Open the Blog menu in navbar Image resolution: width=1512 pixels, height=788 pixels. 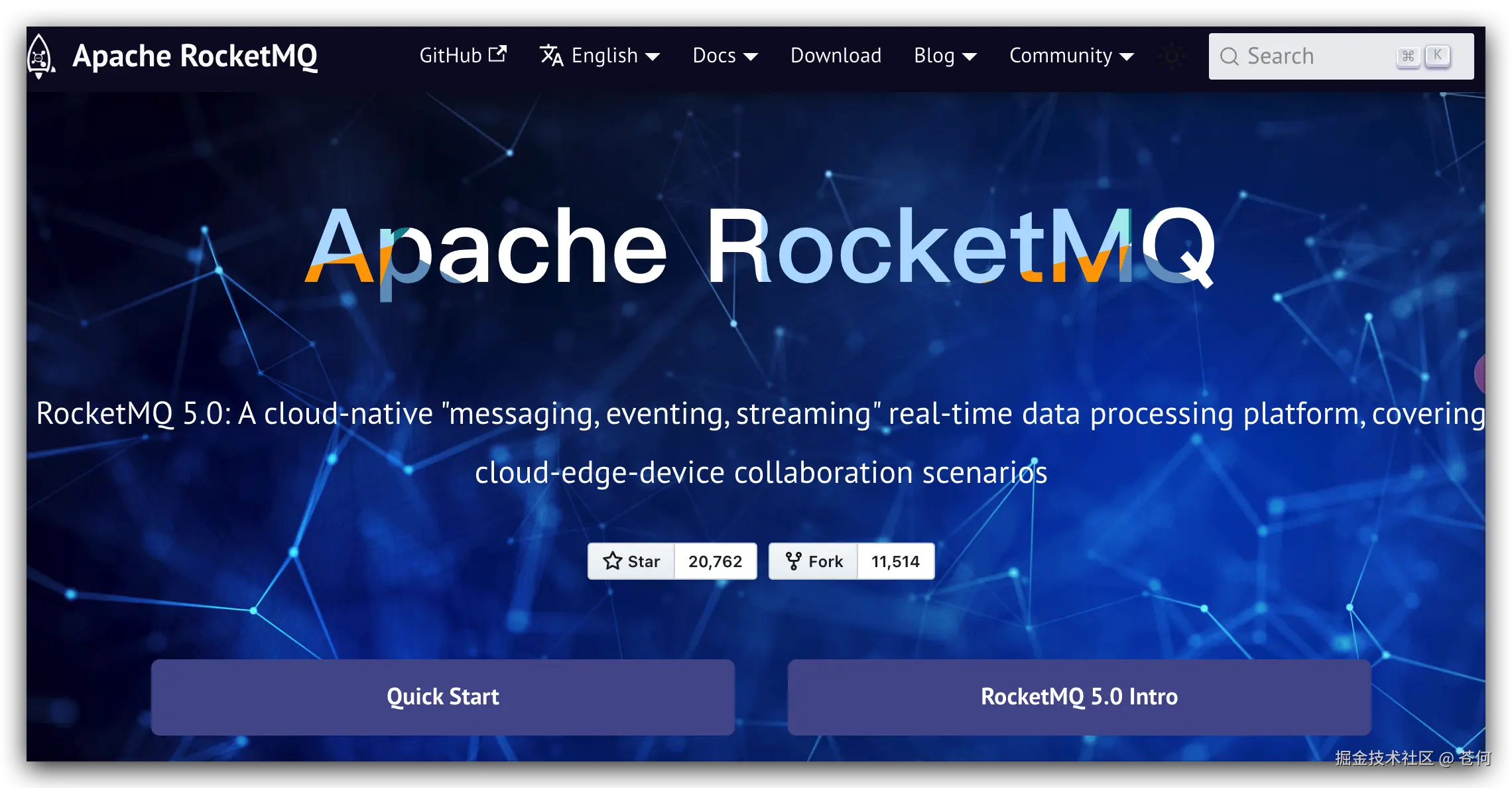pyautogui.click(x=945, y=56)
